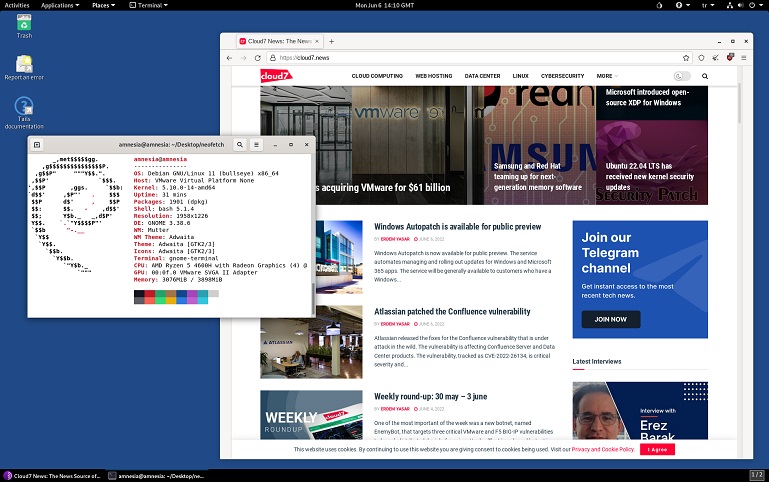Image resolution: width=769 pixels, height=482 pixels.
Task: Click Activities in the top bar
Action: (x=17, y=5)
